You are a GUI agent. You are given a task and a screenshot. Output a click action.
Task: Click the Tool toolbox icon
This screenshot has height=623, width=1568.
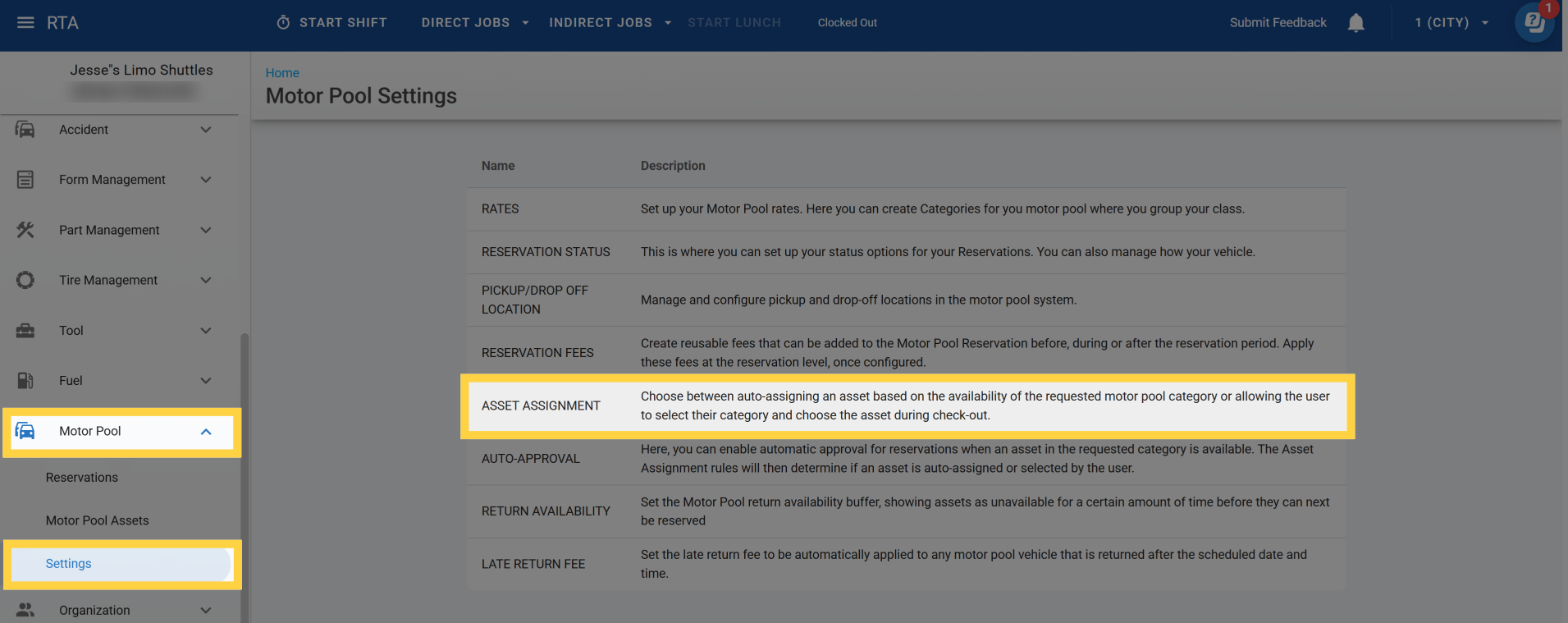click(25, 331)
